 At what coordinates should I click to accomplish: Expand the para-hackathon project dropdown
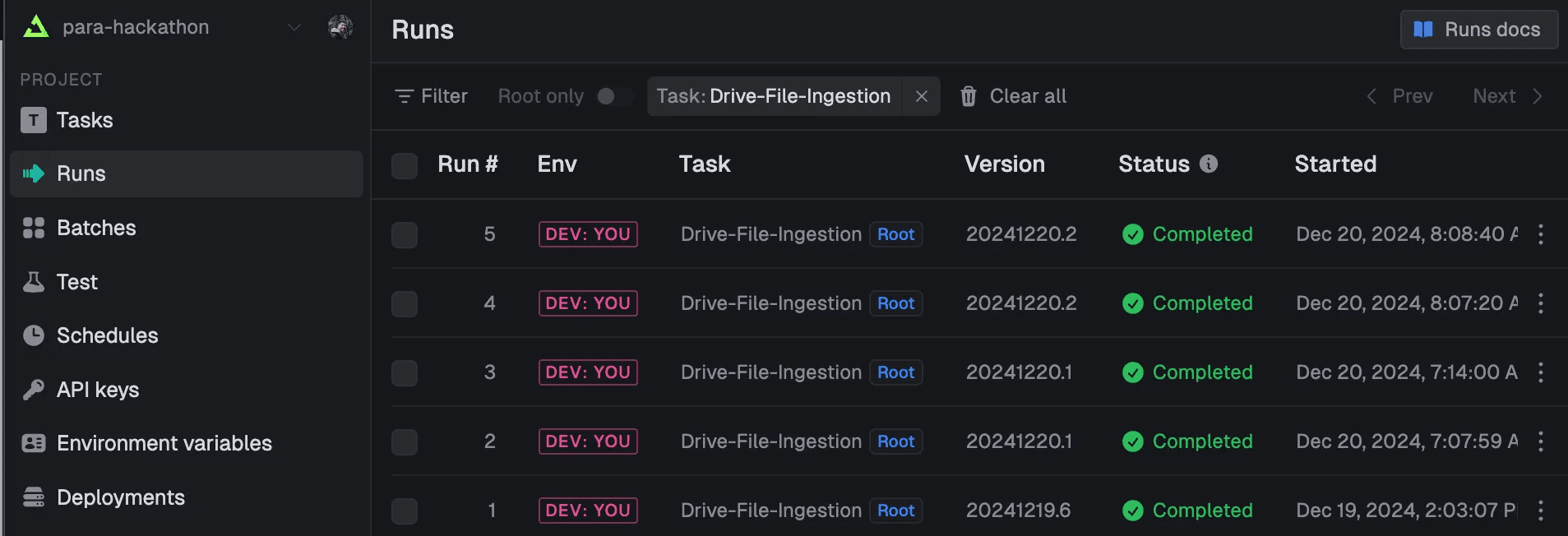pos(294,27)
